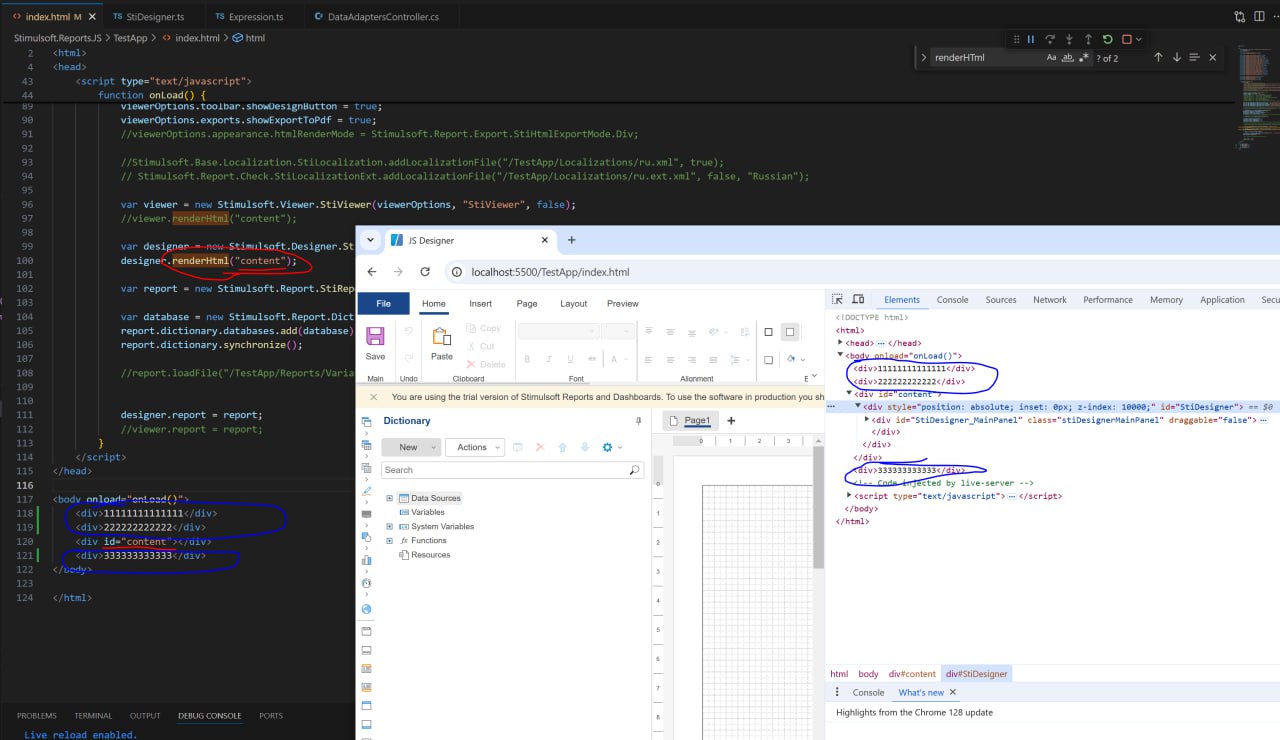Pin the Dictionary panel
Screen dimensions: 1280x740
click(638, 421)
